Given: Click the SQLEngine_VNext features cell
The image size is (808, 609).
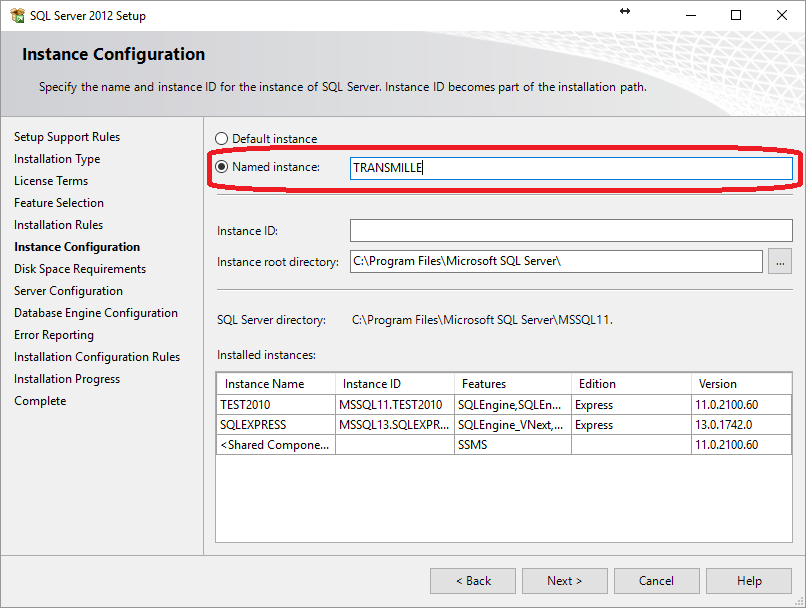Looking at the screenshot, I should tap(513, 425).
